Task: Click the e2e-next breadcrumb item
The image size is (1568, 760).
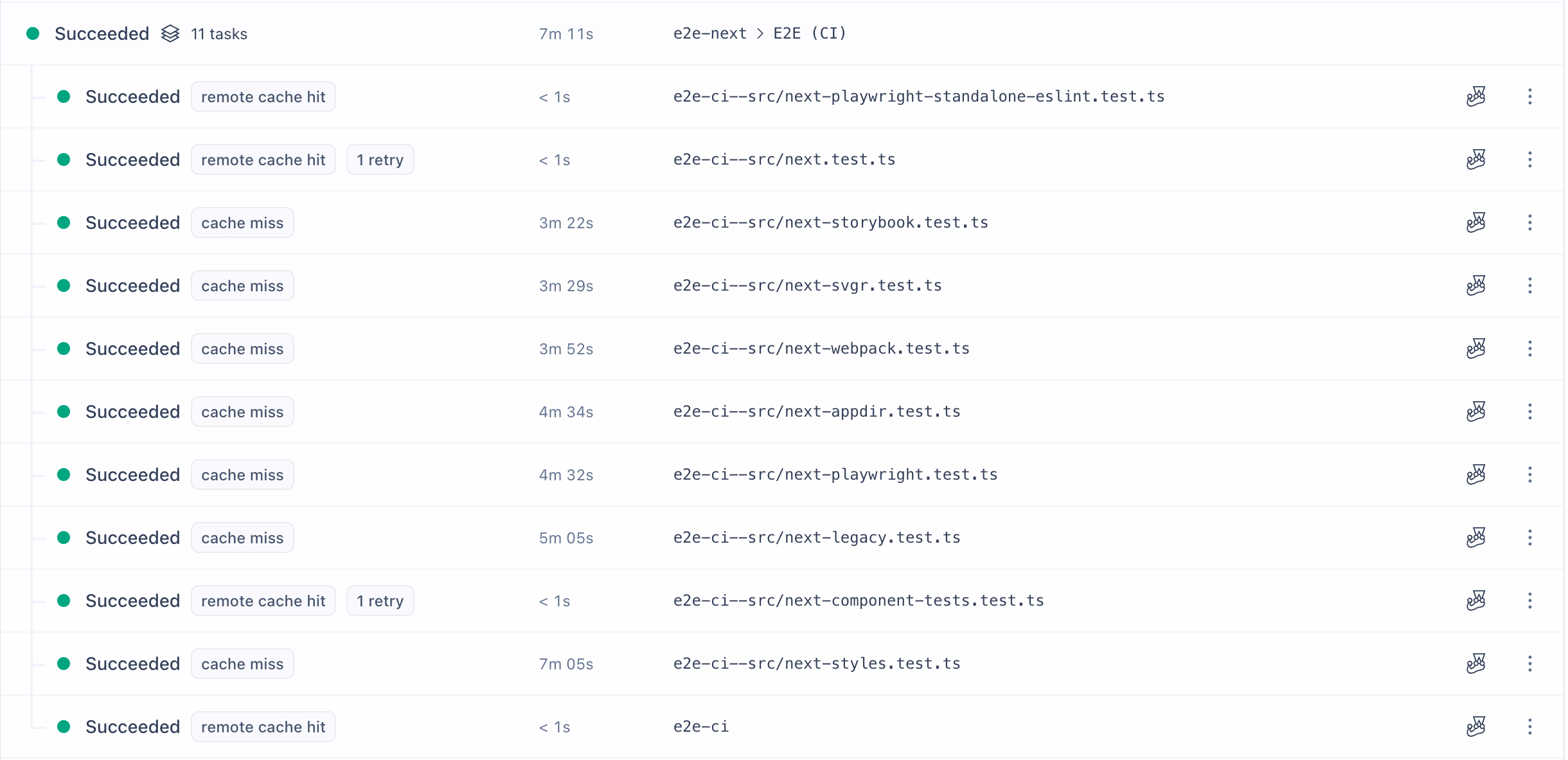Action: click(x=709, y=33)
